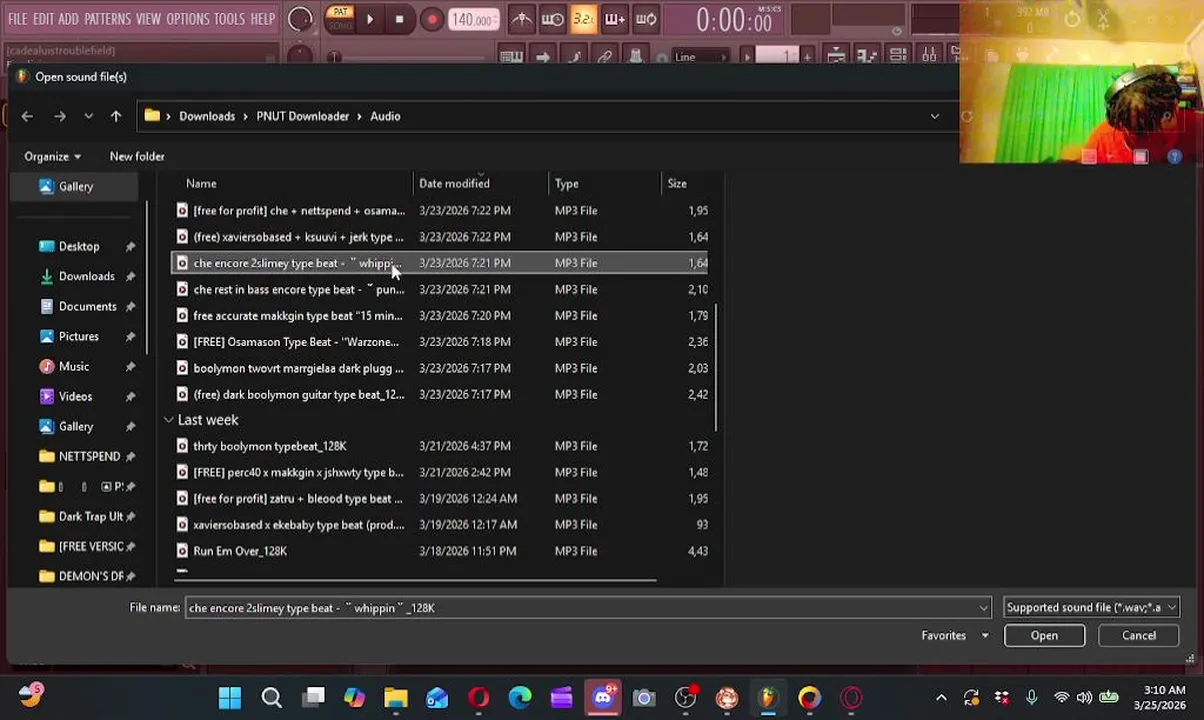Image resolution: width=1204 pixels, height=720 pixels.
Task: Toggle the 3.2.1 countdown before recording
Action: 584,19
